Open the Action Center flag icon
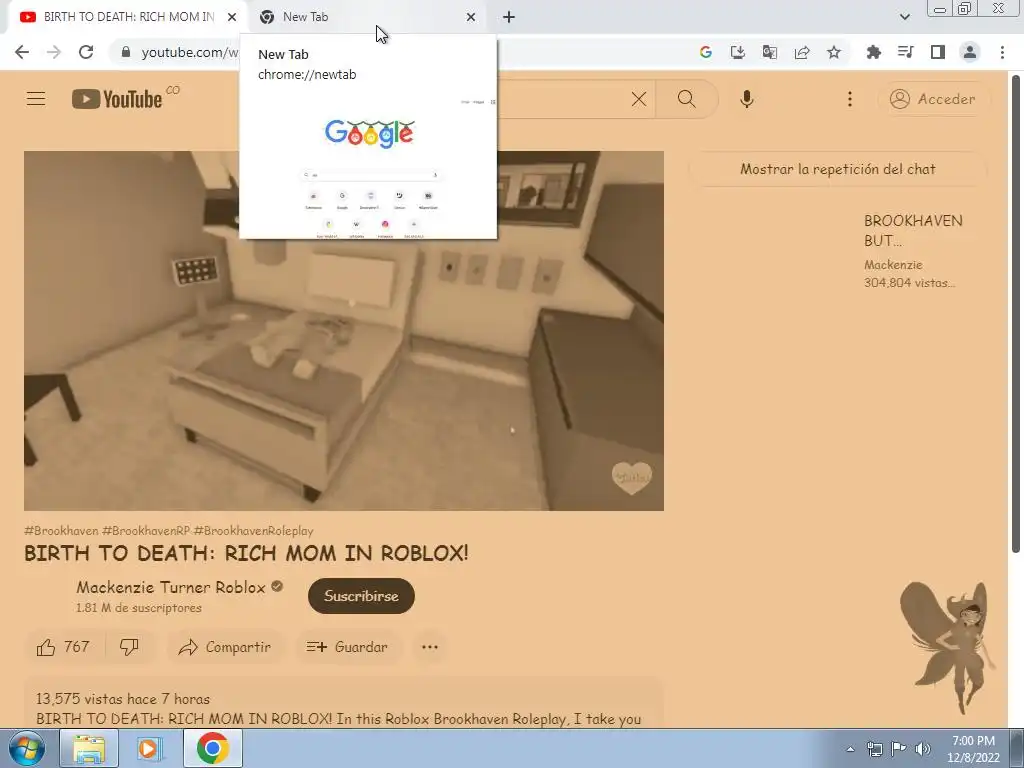This screenshot has height=768, width=1024. point(899,749)
